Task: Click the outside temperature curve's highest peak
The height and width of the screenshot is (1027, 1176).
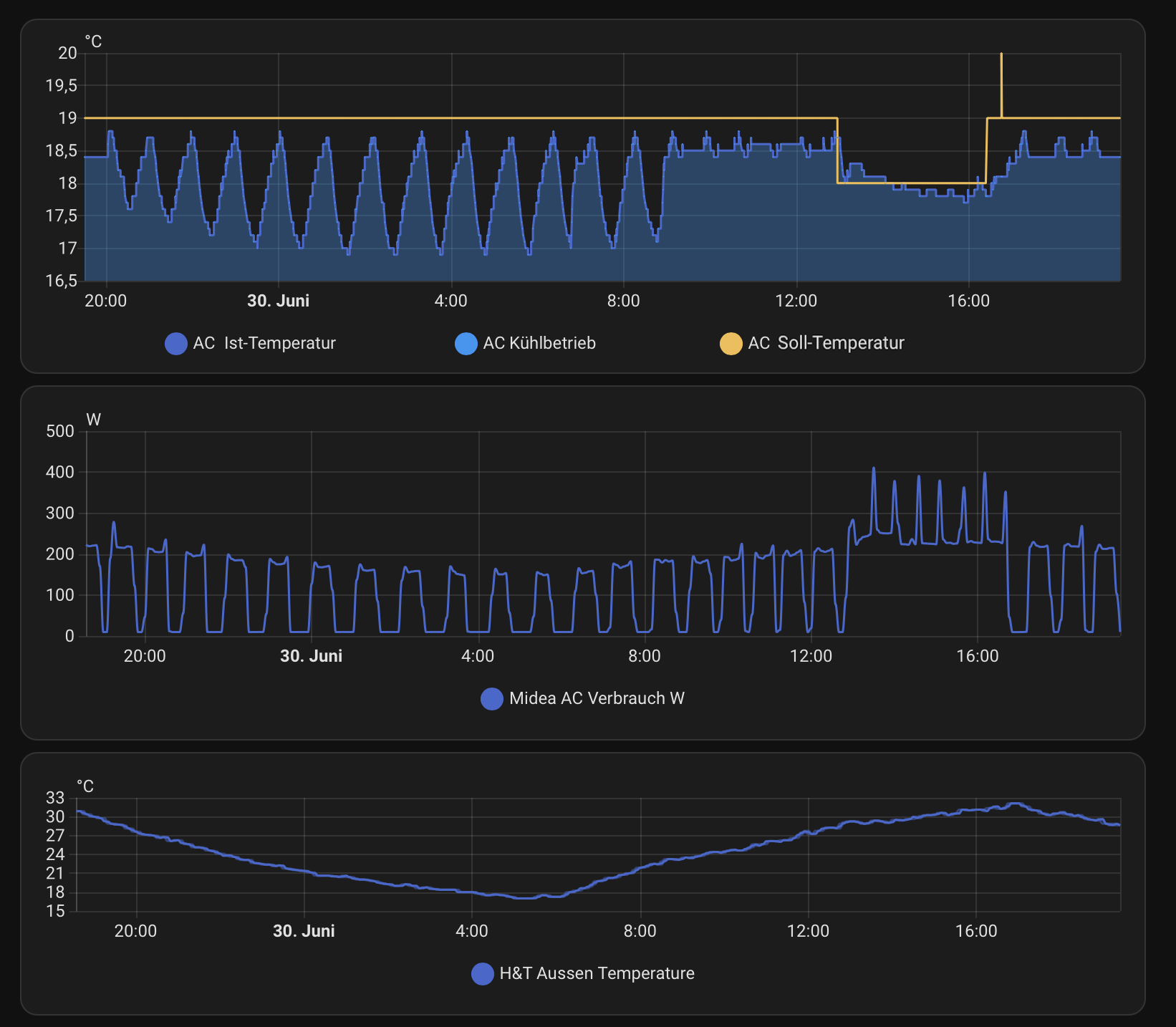Action: coord(1014,804)
